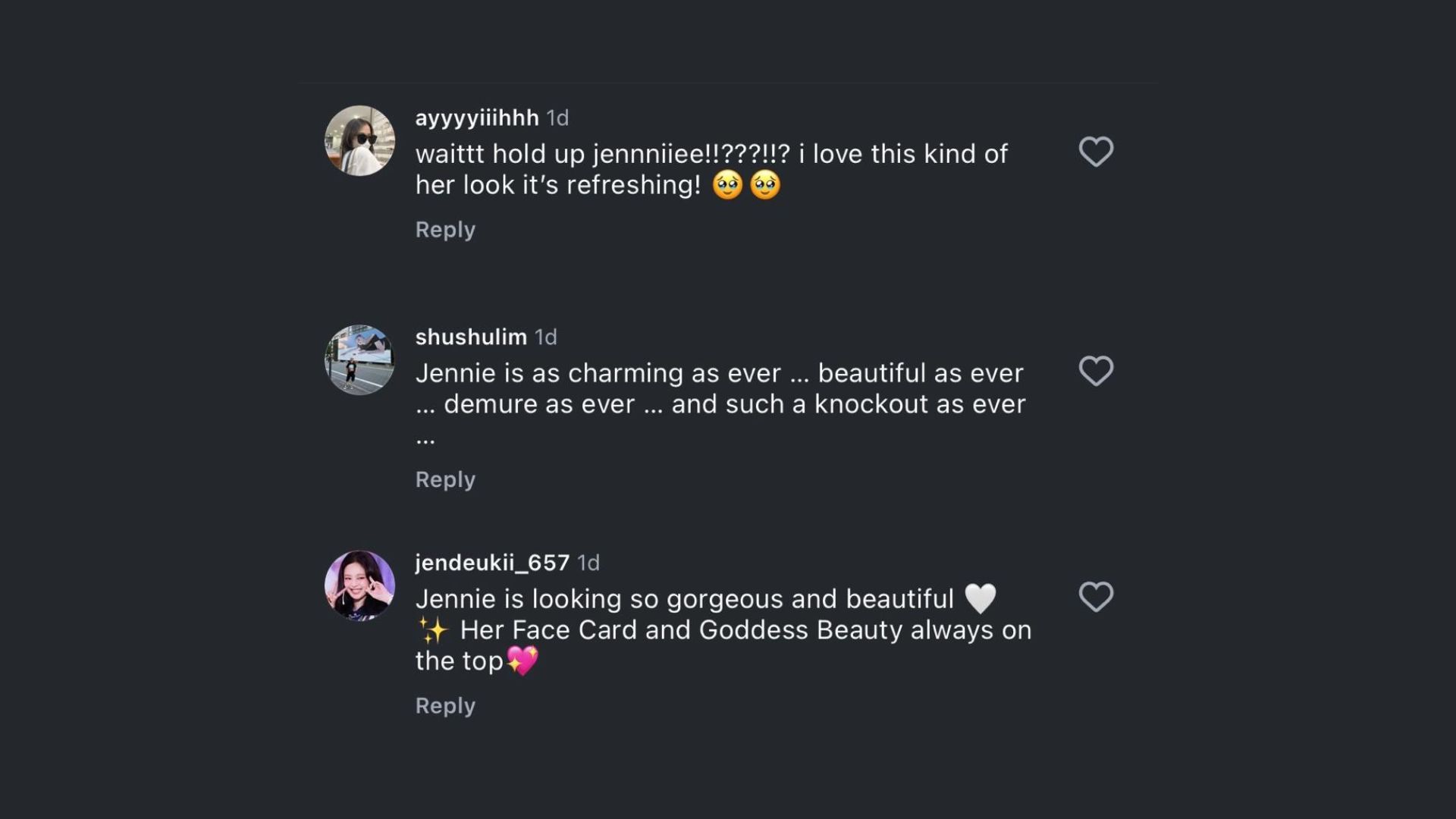Open ayyyyiiihhh's profile picture

[x=359, y=141]
